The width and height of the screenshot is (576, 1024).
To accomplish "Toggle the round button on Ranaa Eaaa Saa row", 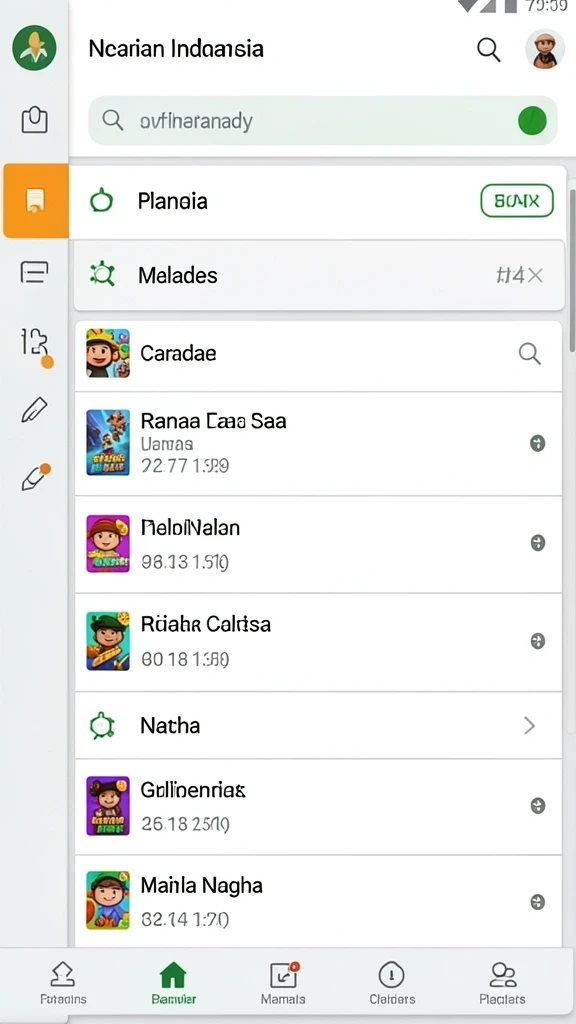I will 537,444.
